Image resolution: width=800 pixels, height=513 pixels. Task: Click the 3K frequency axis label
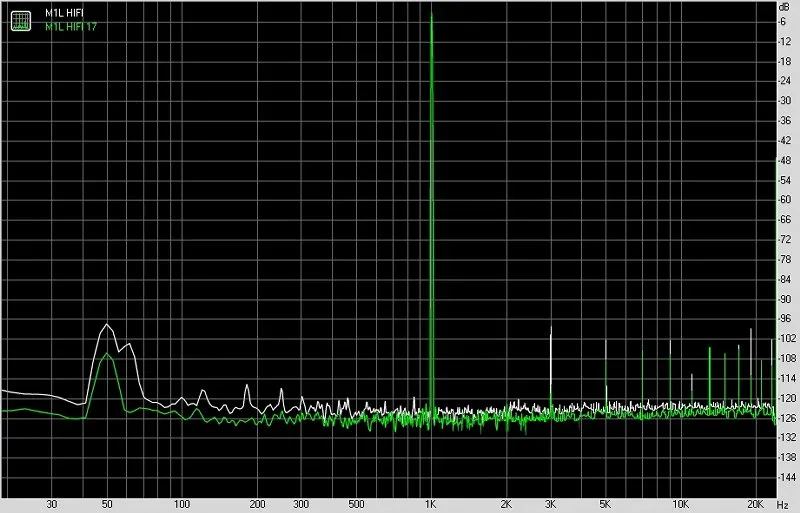(x=550, y=504)
